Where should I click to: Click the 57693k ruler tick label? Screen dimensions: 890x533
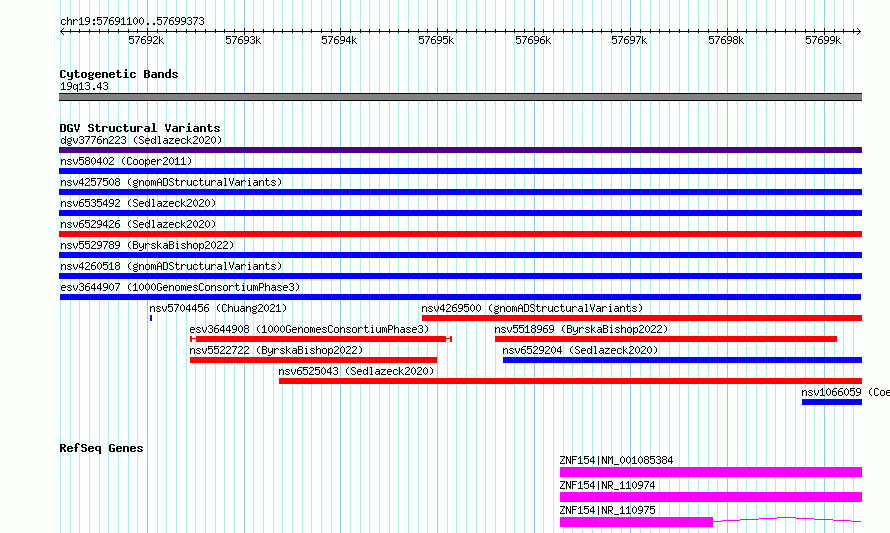click(x=243, y=40)
